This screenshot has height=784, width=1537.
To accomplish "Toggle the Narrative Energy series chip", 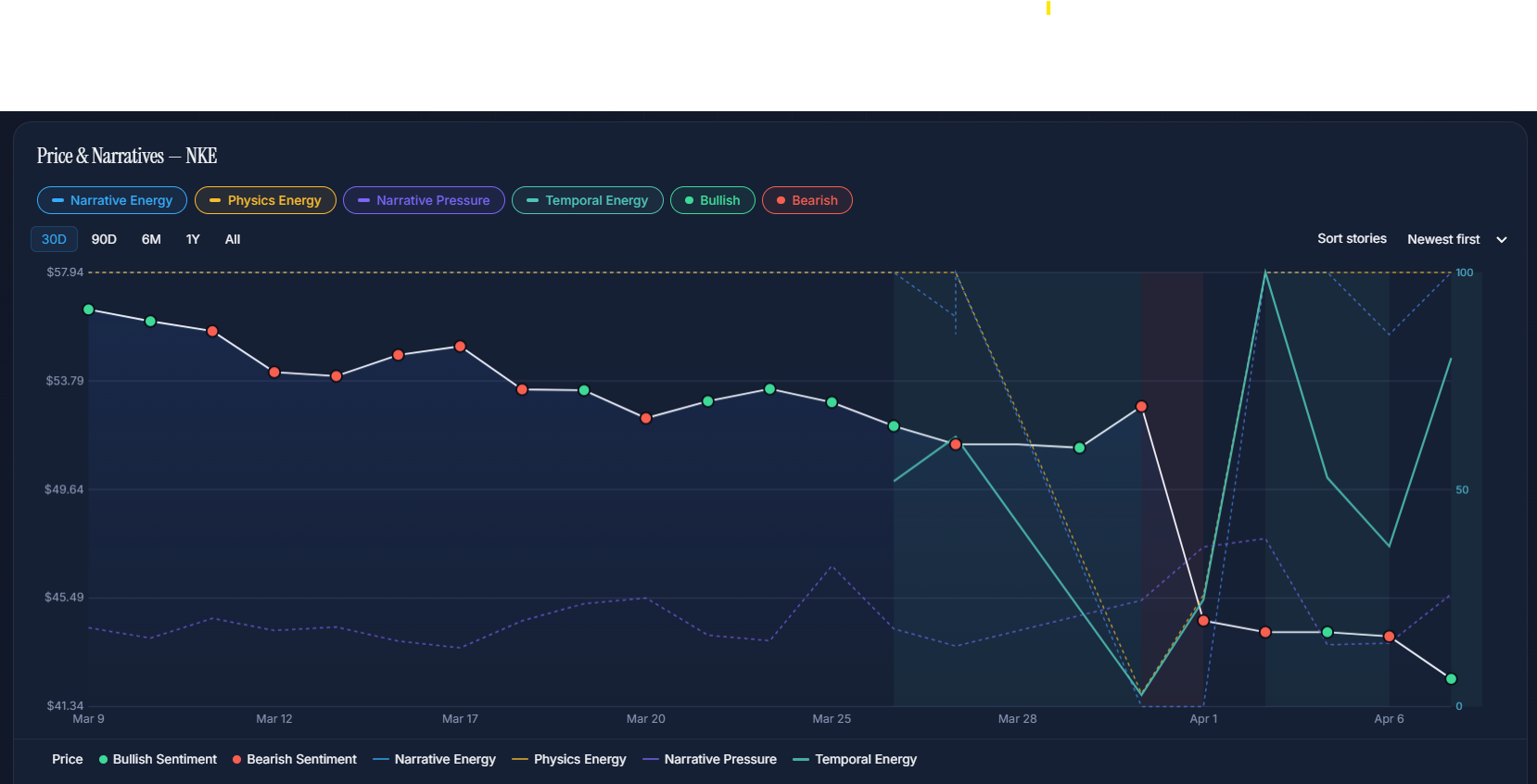I will (111, 200).
